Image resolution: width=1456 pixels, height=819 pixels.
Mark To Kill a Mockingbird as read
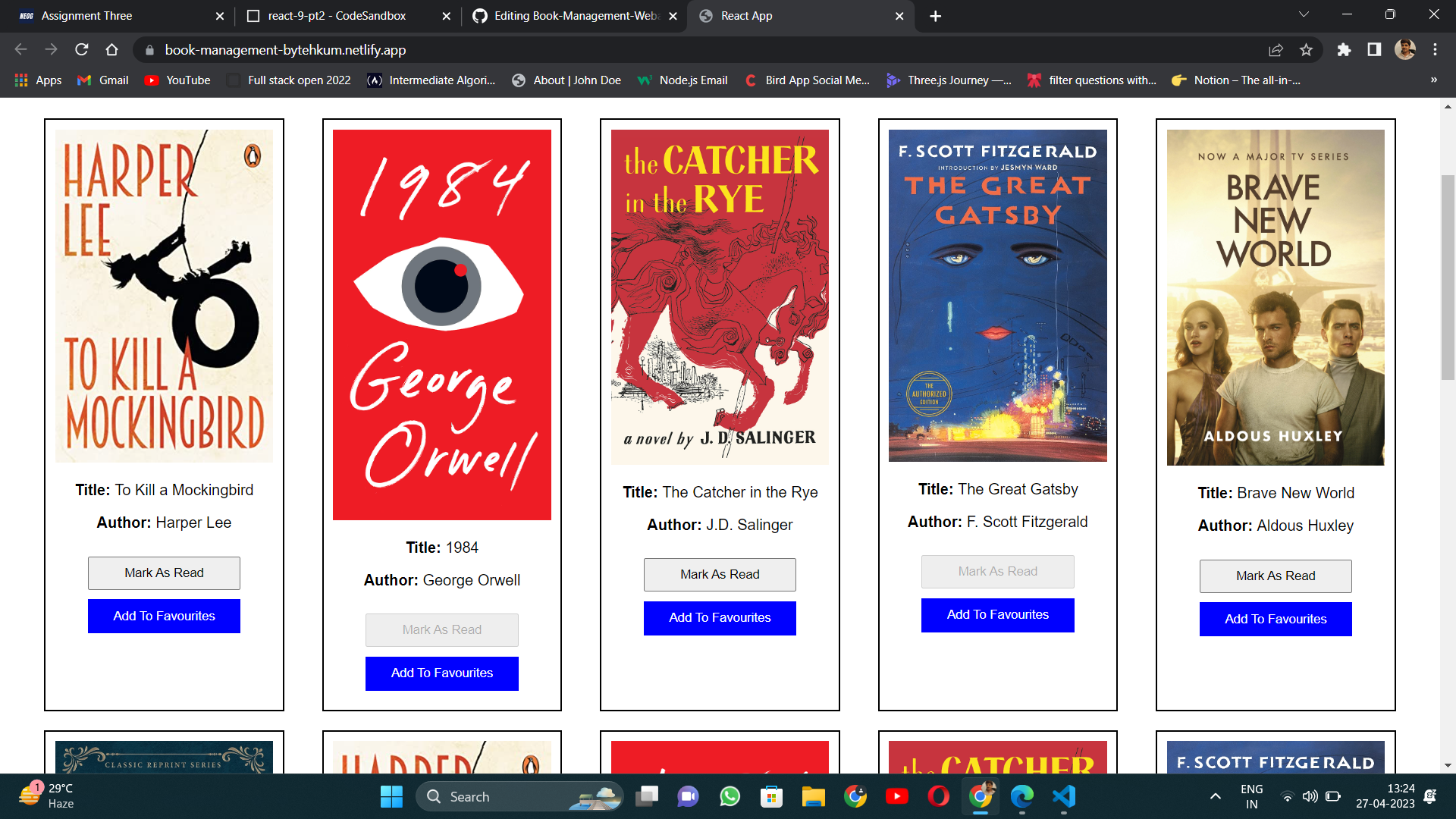click(164, 573)
